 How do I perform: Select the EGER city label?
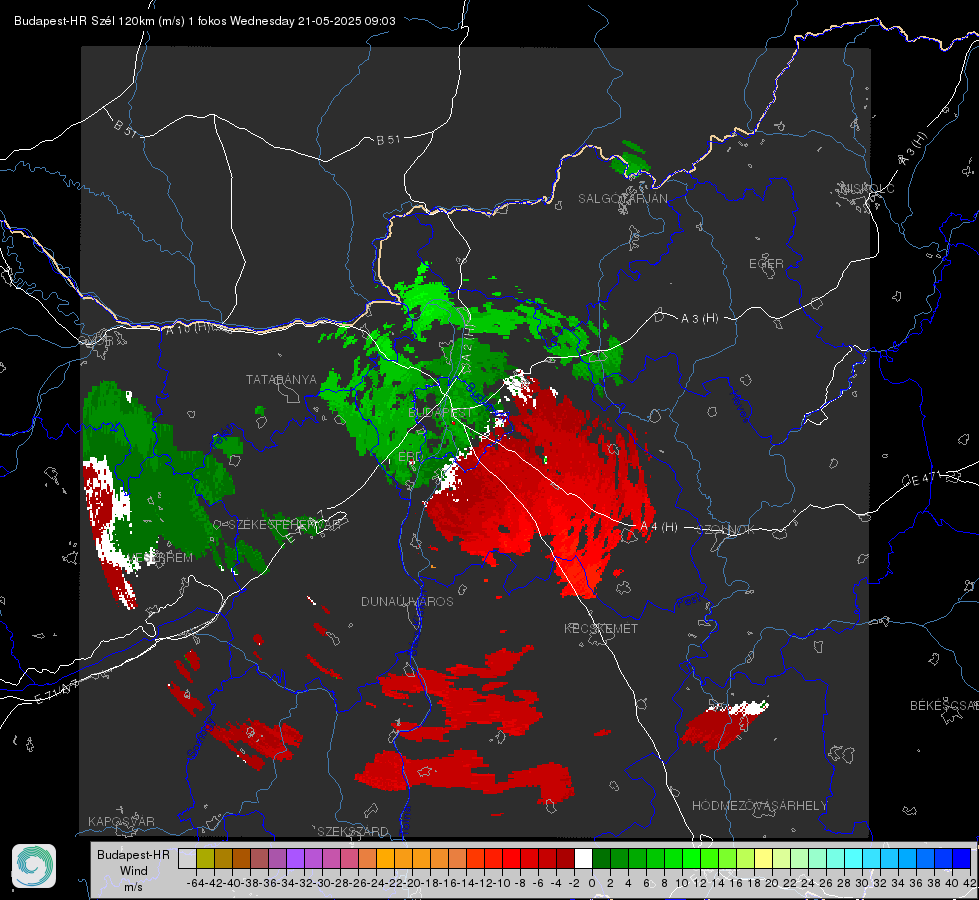pyautogui.click(x=766, y=264)
